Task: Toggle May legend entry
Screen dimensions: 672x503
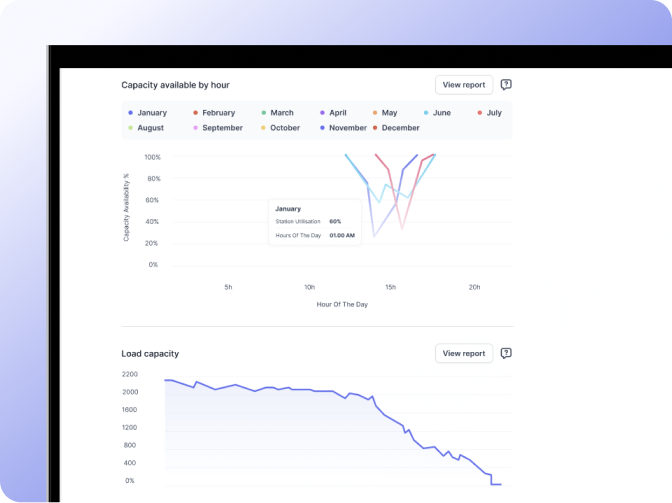Action: (385, 113)
